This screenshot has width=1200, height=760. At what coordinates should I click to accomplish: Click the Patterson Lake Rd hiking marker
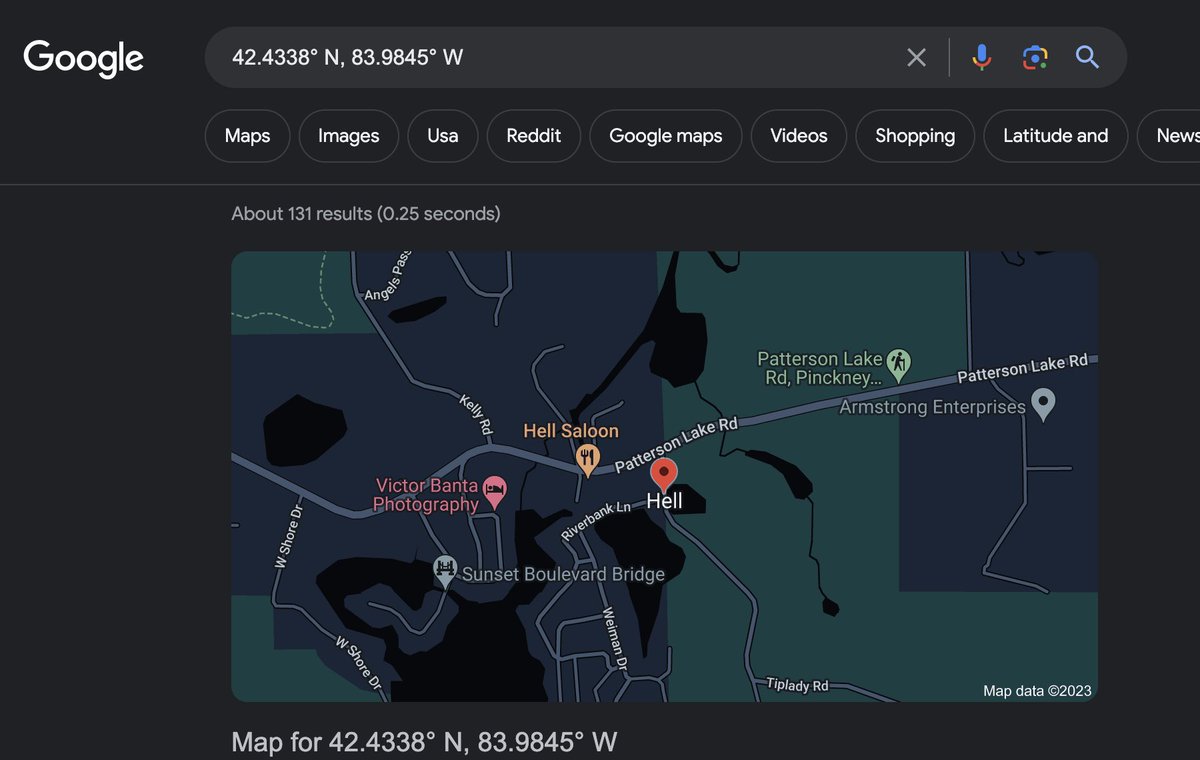coord(899,365)
